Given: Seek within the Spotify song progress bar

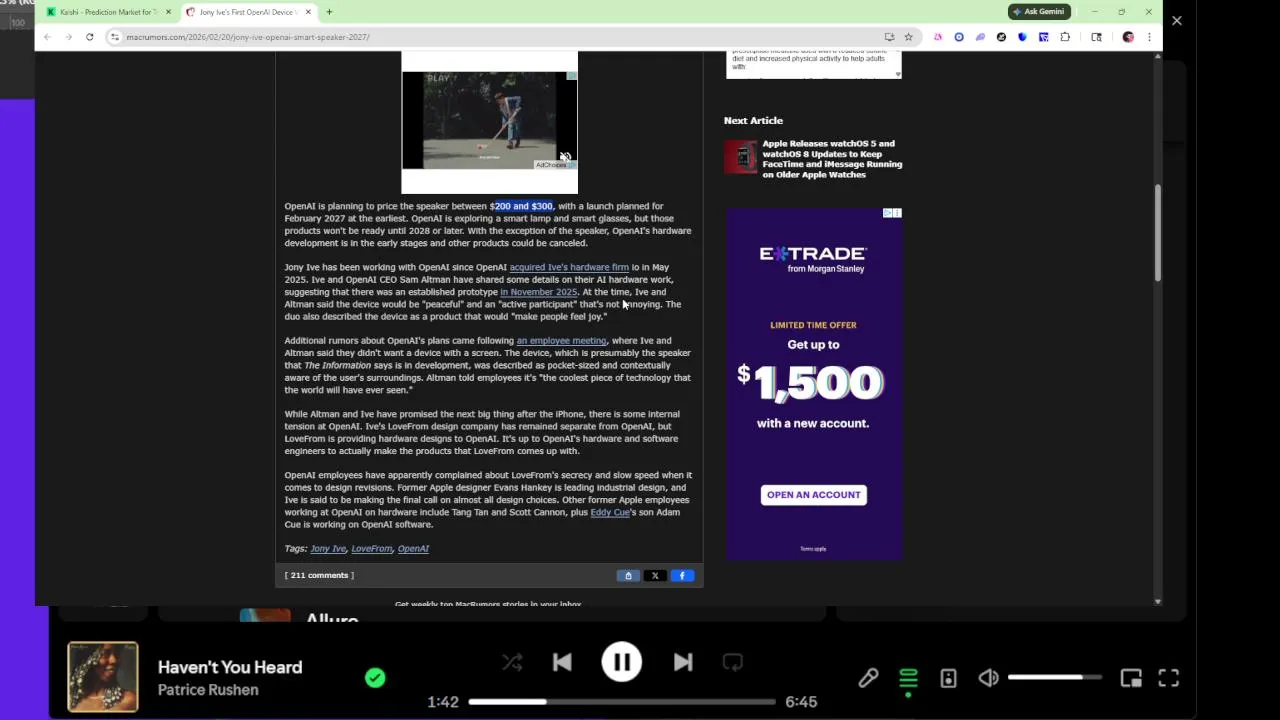Looking at the screenshot, I should pyautogui.click(x=622, y=702).
